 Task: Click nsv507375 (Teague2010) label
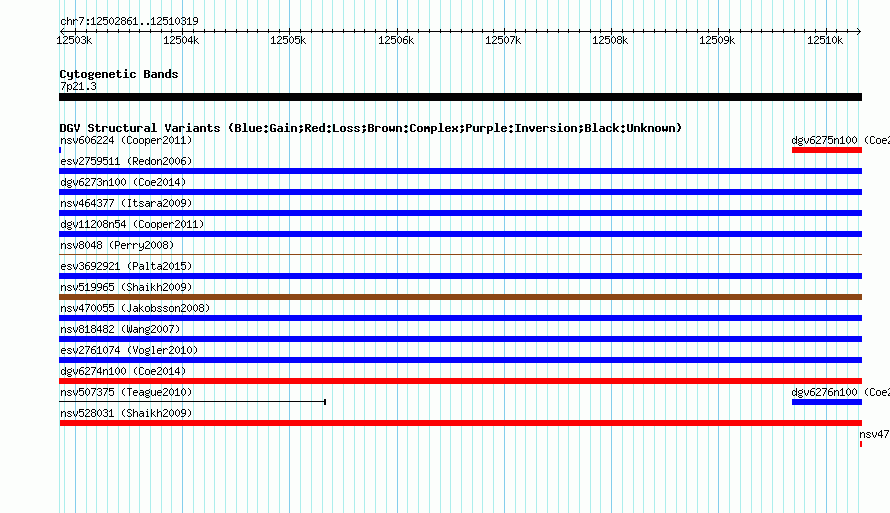point(126,392)
